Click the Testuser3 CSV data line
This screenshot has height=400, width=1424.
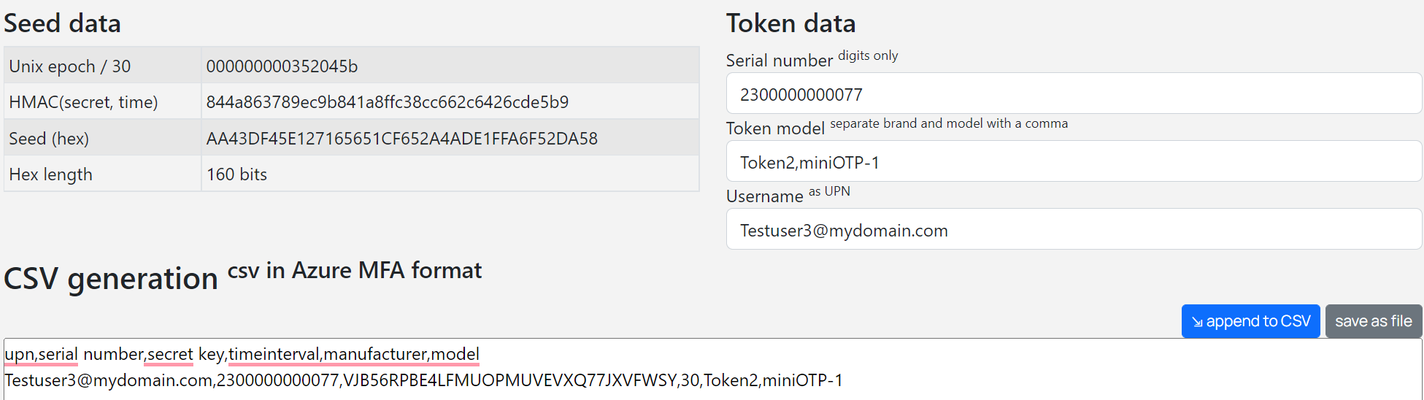[424, 380]
